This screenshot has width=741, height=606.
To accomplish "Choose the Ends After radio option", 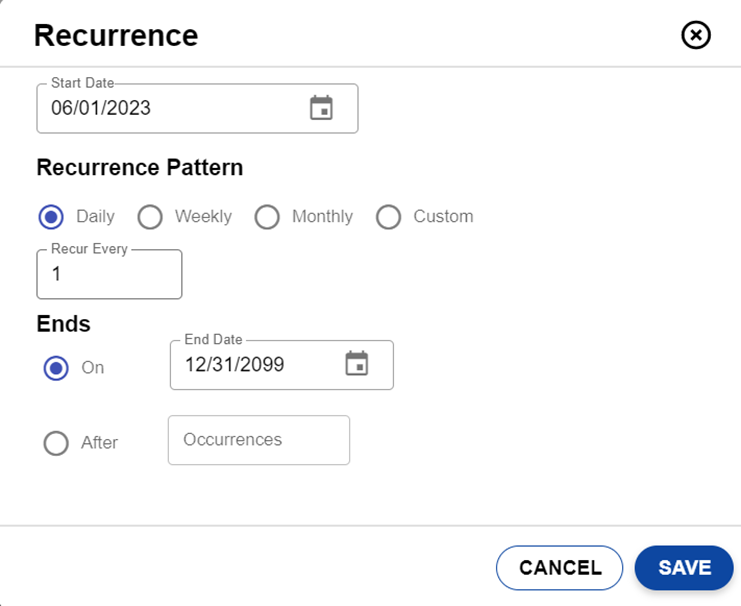I will coord(57,442).
